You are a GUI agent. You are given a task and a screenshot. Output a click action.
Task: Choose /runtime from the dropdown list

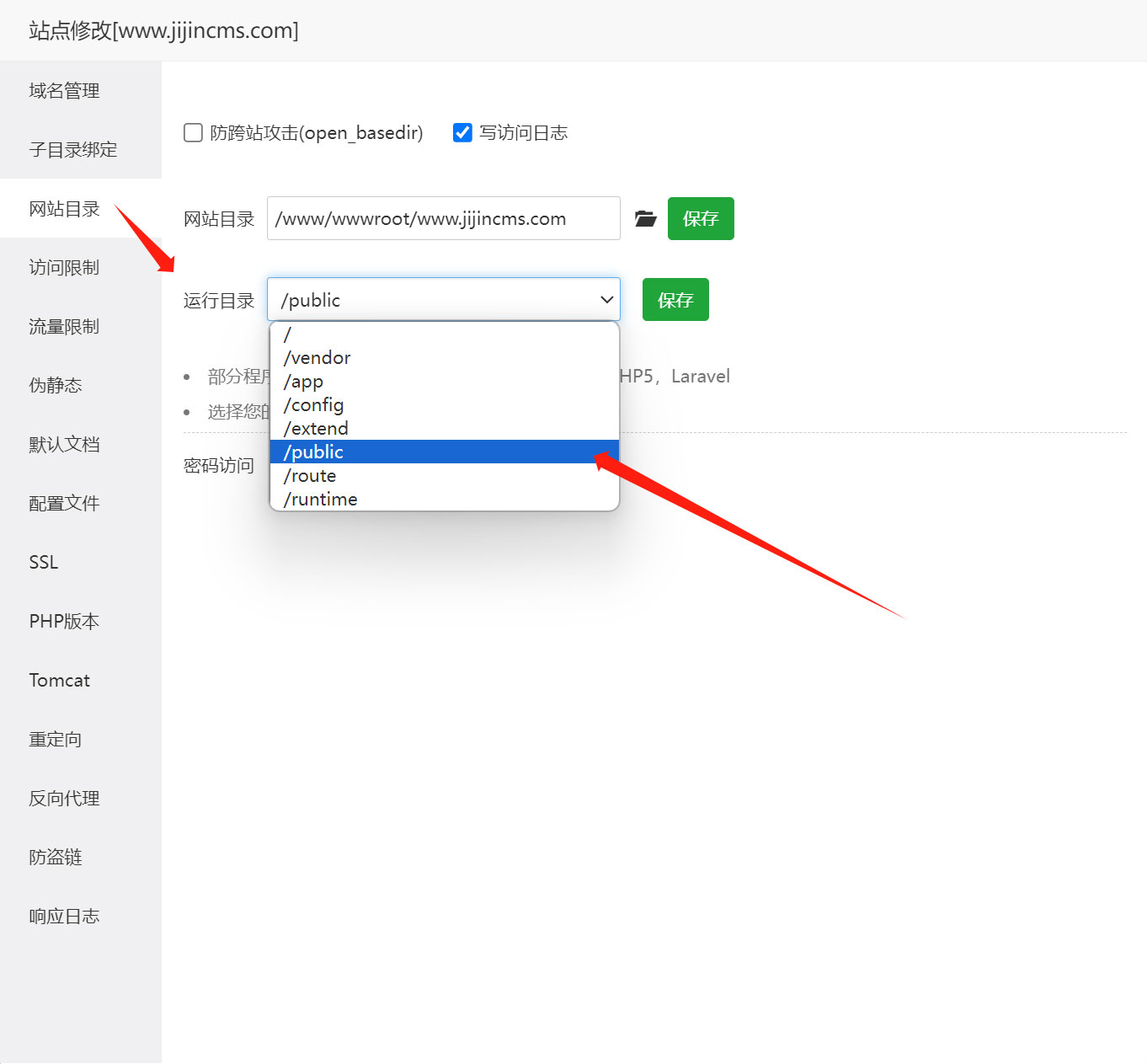[x=445, y=499]
